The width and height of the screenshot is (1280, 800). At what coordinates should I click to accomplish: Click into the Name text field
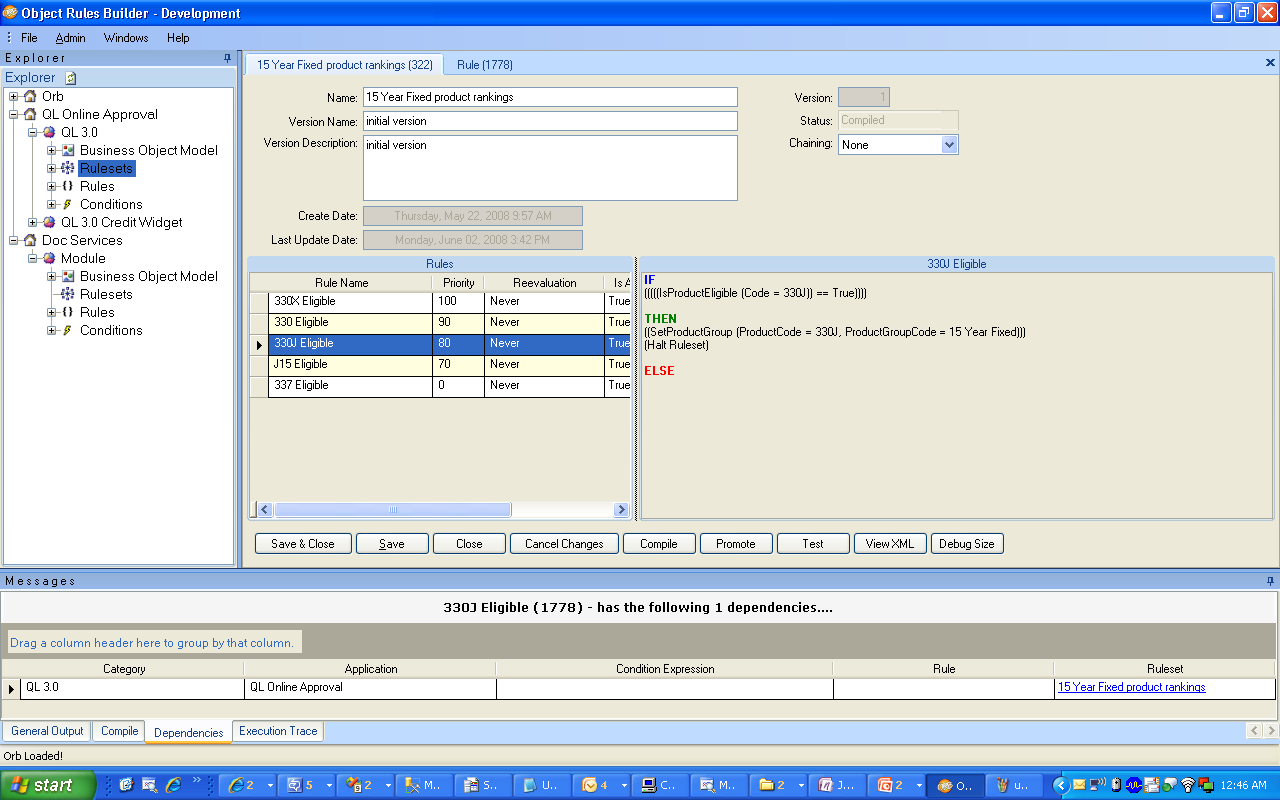pos(550,97)
